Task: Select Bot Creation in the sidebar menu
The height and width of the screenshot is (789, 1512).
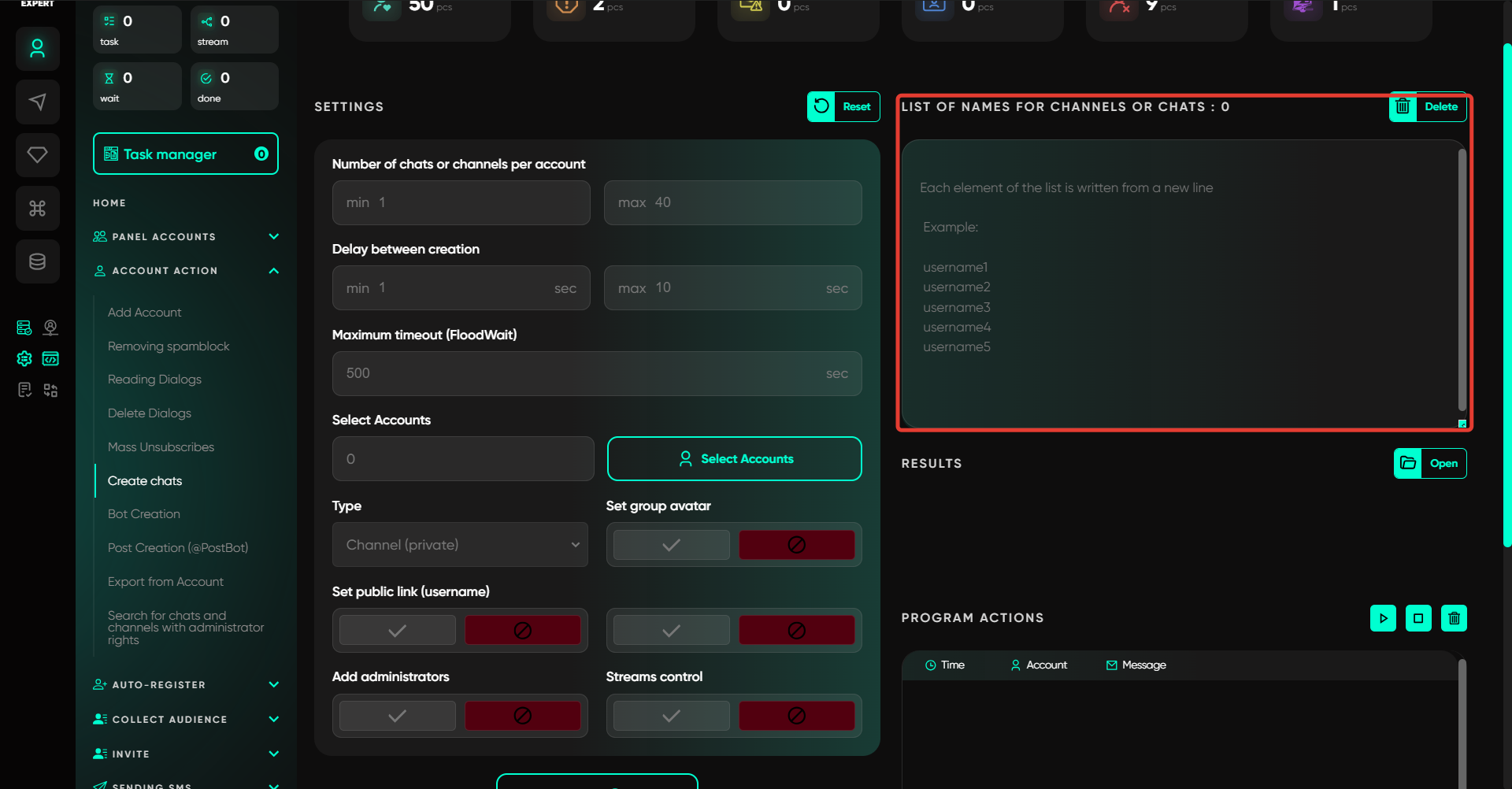Action: tap(144, 514)
